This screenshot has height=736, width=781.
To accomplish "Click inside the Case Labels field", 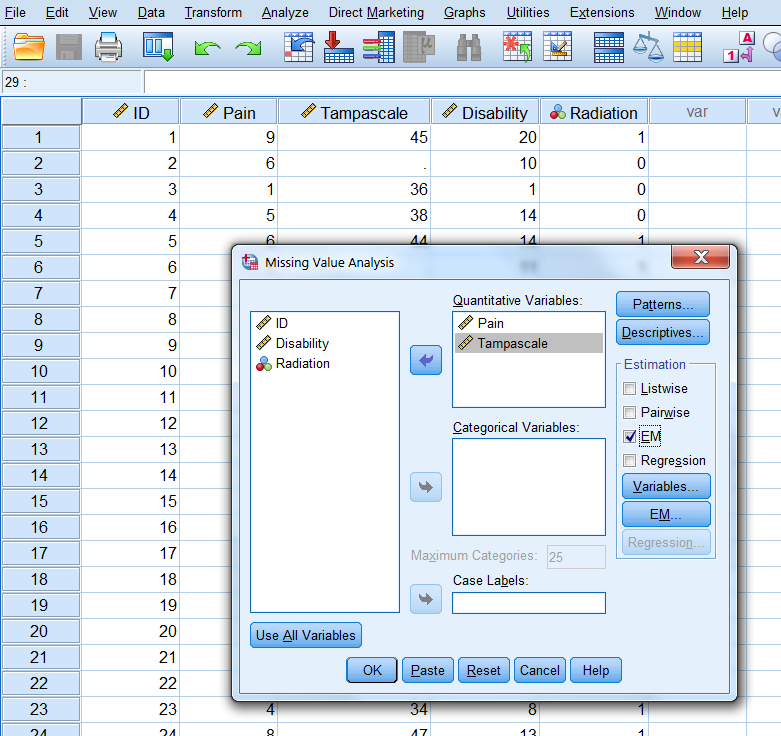I will 528,603.
